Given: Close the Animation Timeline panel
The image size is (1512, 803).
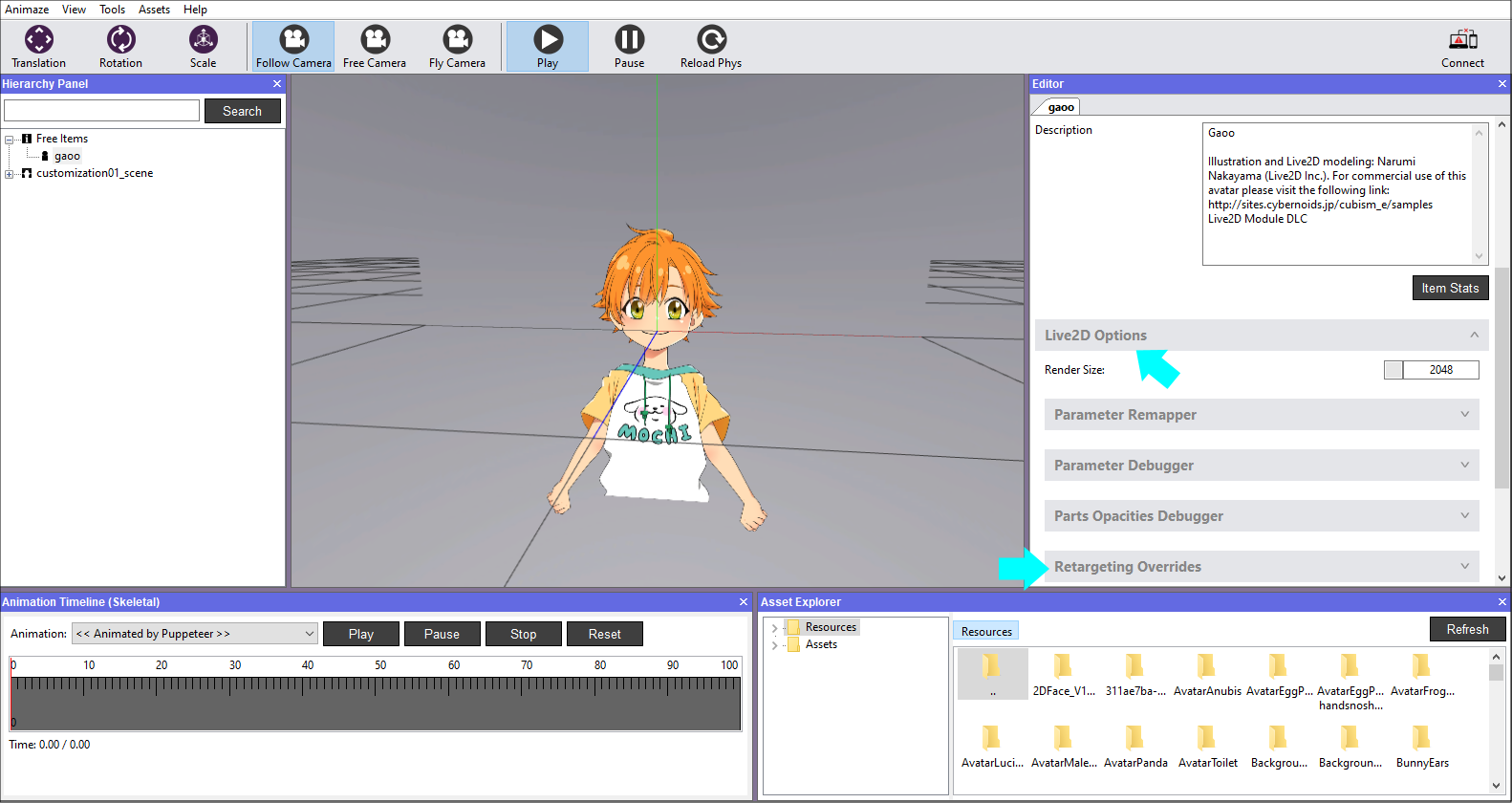Looking at the screenshot, I should coord(744,602).
